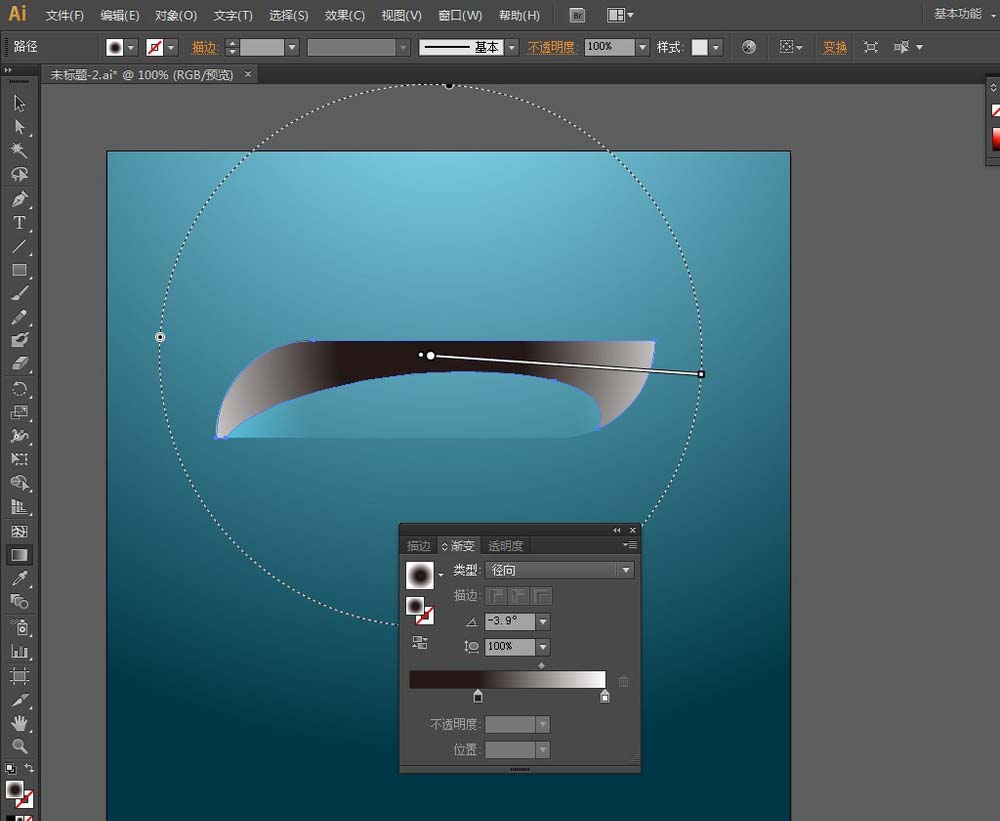Select the Direct Selection tool
Image resolution: width=1000 pixels, height=821 pixels.
click(19, 126)
